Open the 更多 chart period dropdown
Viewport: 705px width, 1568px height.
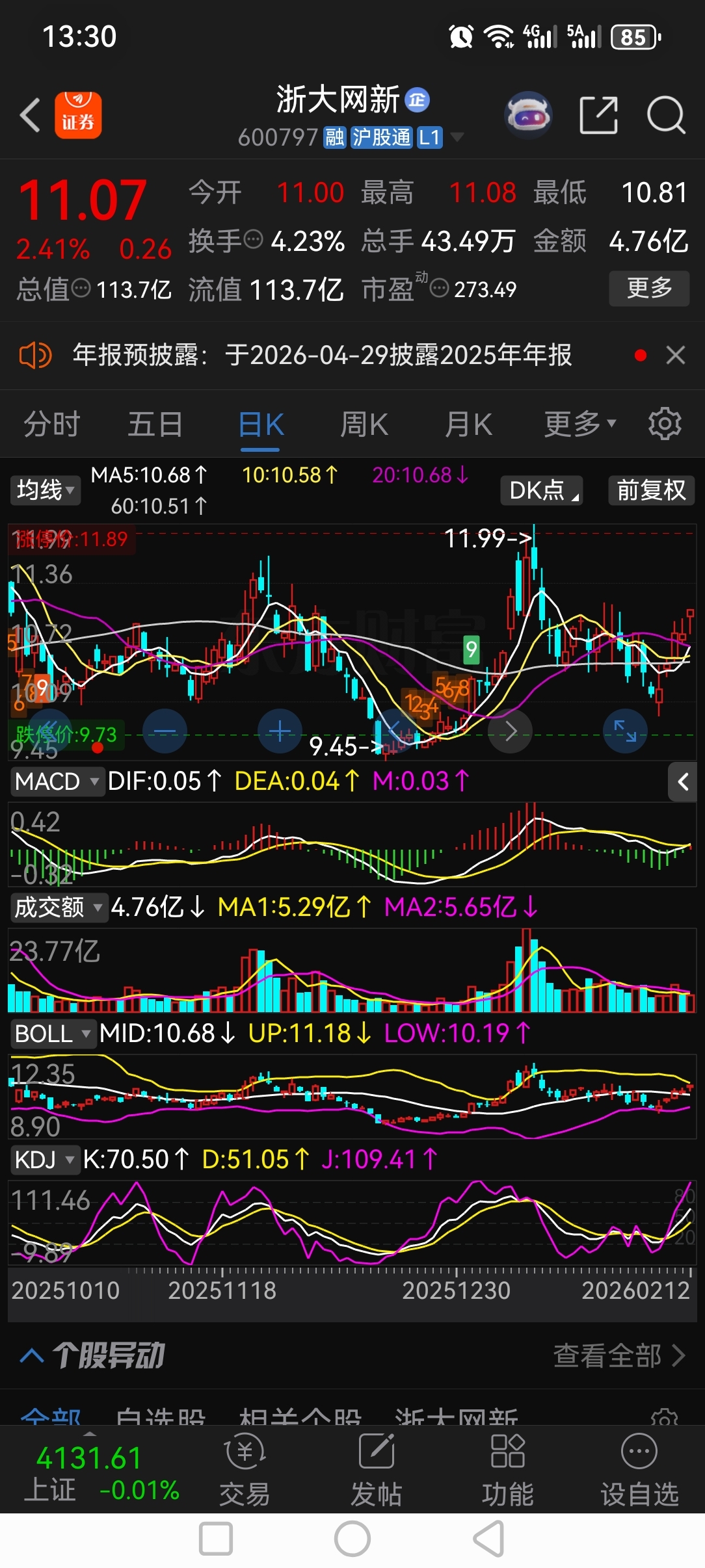[580, 424]
